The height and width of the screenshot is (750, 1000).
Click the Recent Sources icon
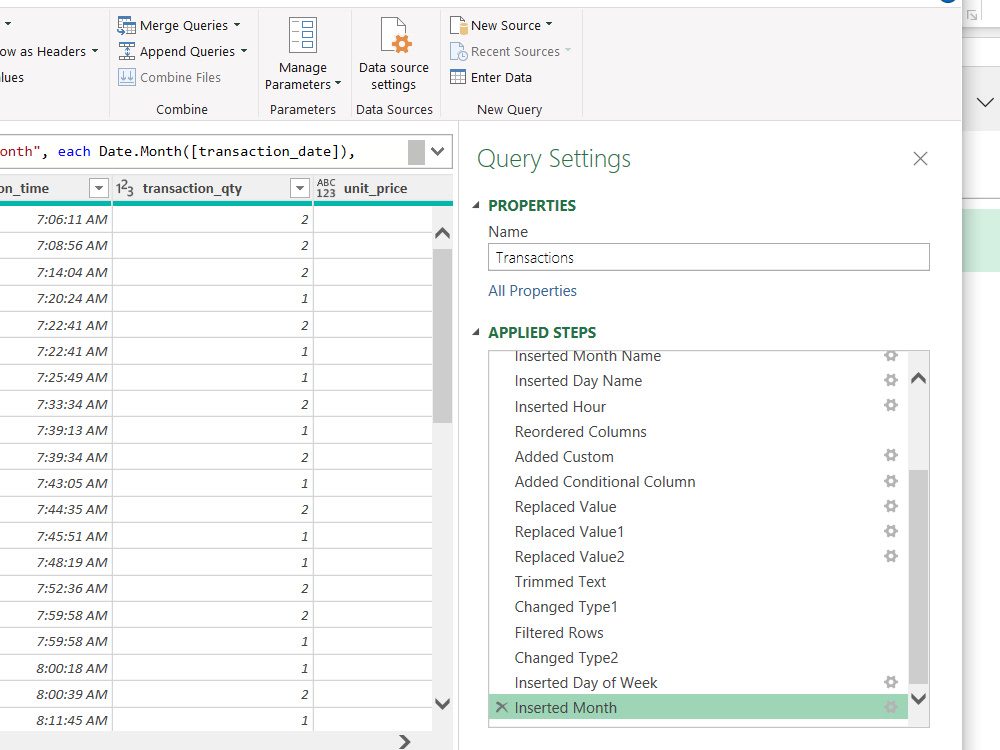tap(459, 52)
